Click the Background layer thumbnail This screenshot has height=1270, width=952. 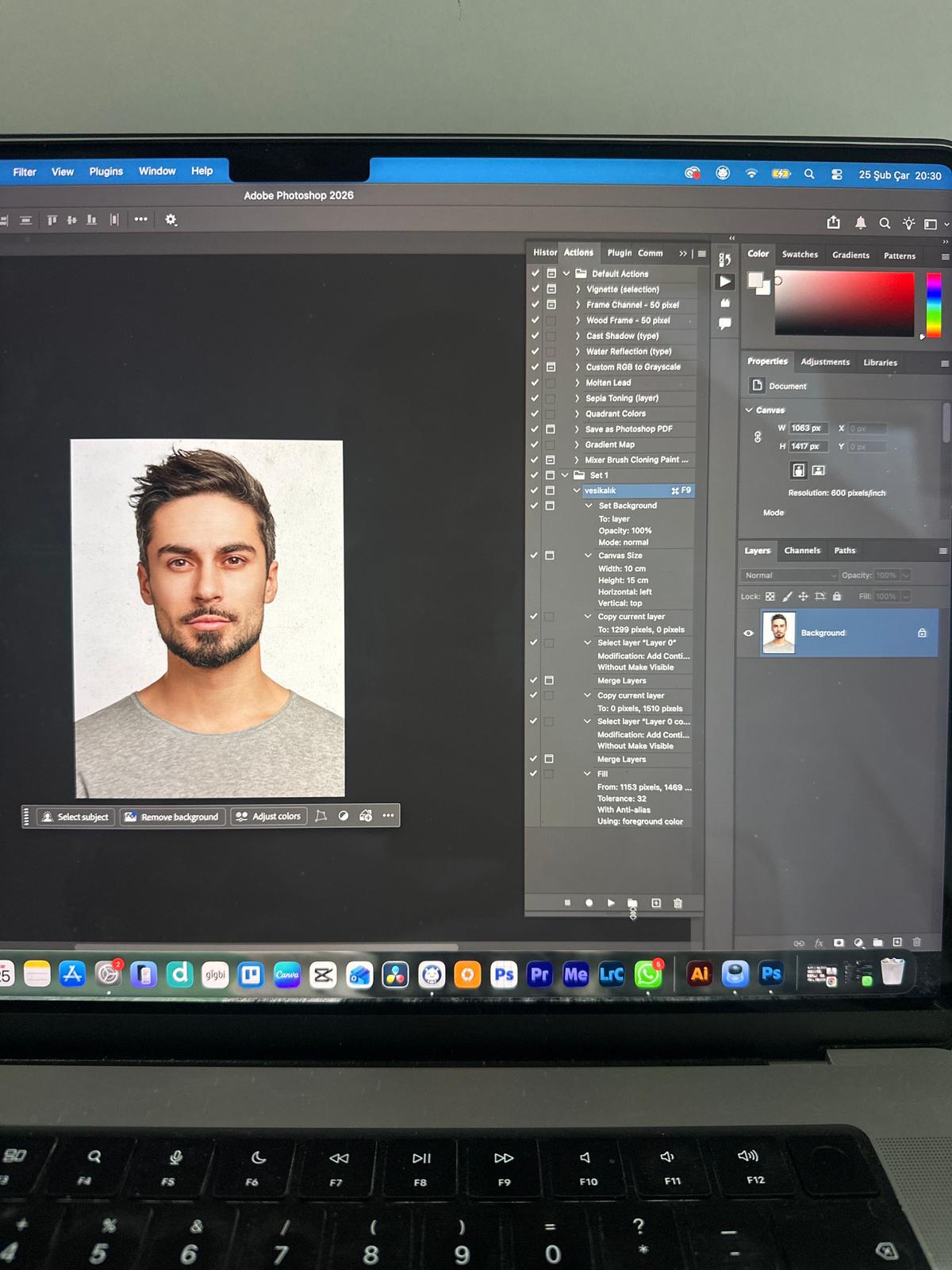778,633
